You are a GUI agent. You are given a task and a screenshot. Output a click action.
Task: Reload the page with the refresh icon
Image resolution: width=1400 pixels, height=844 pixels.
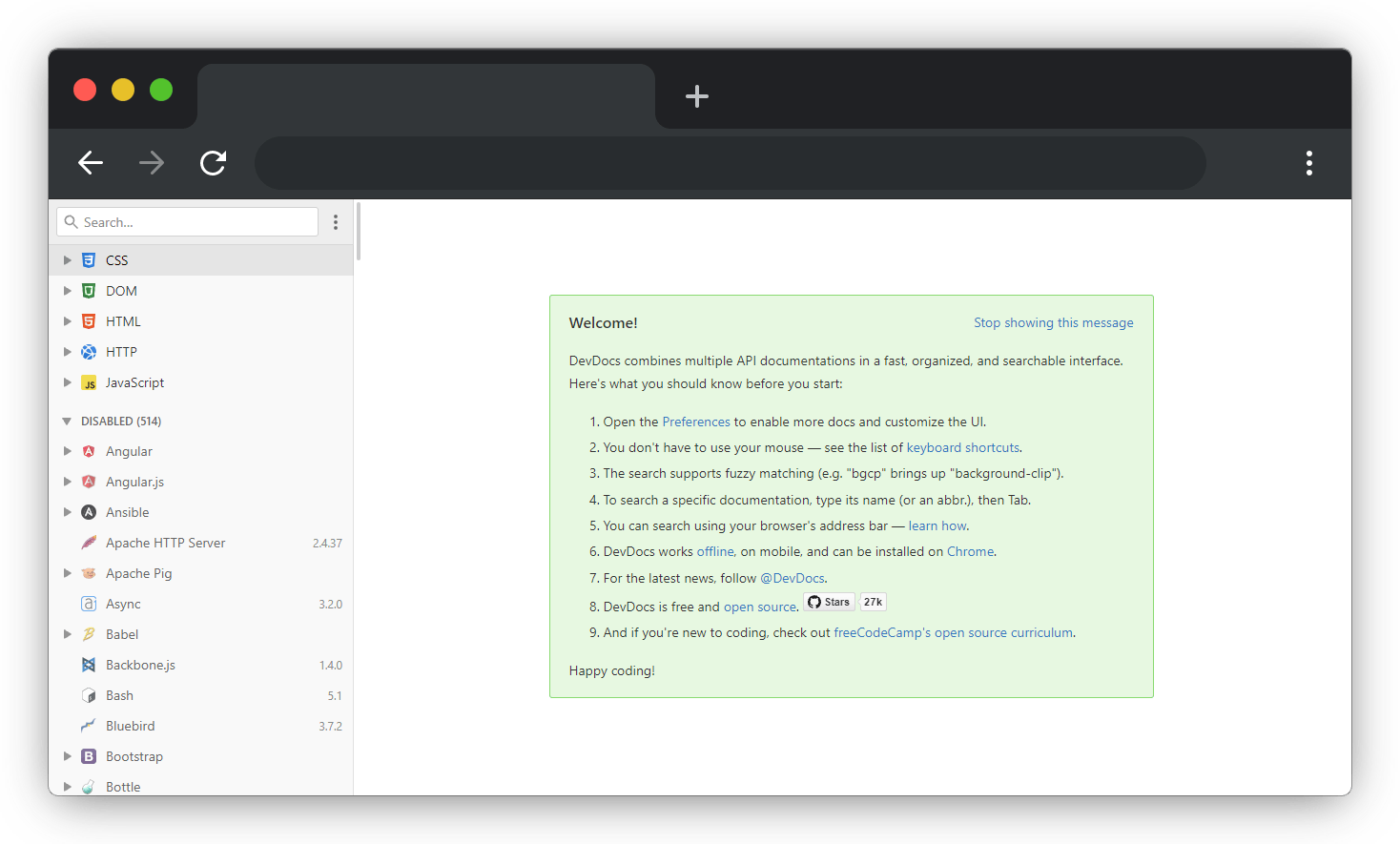pos(213,163)
